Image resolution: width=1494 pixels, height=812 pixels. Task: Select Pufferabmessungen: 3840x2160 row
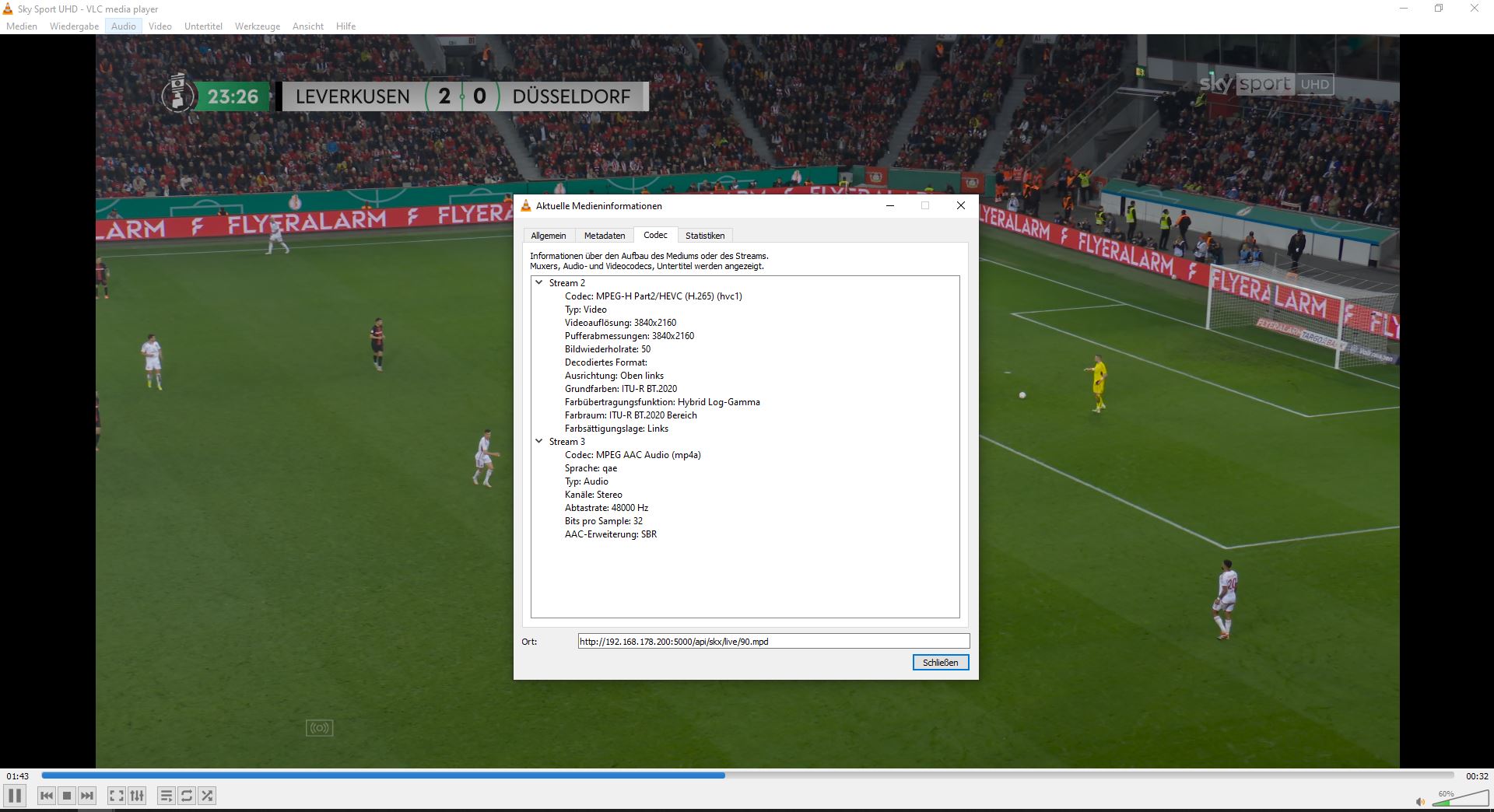630,336
